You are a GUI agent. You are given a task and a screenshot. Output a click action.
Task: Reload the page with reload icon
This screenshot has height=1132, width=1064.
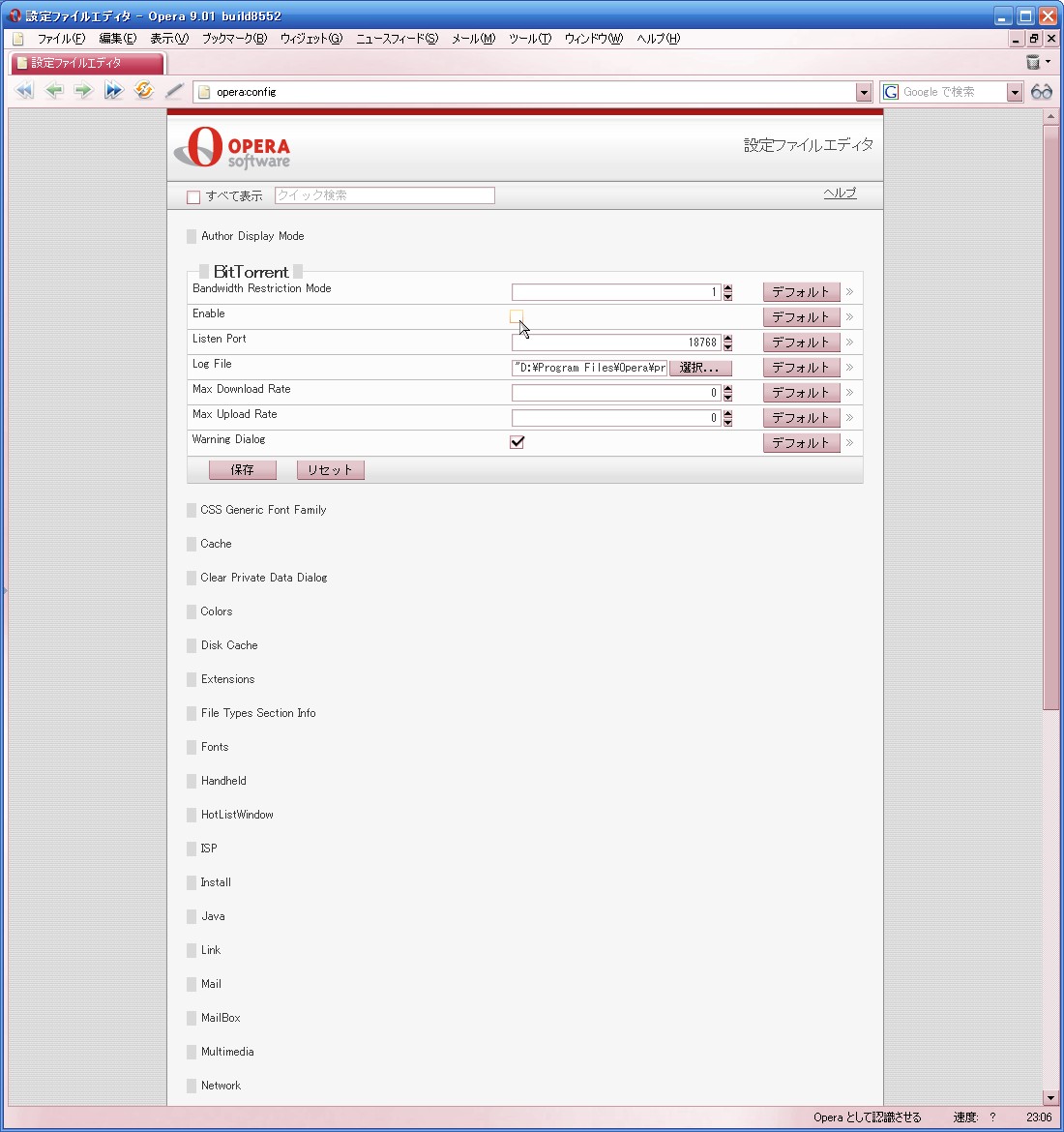[144, 90]
